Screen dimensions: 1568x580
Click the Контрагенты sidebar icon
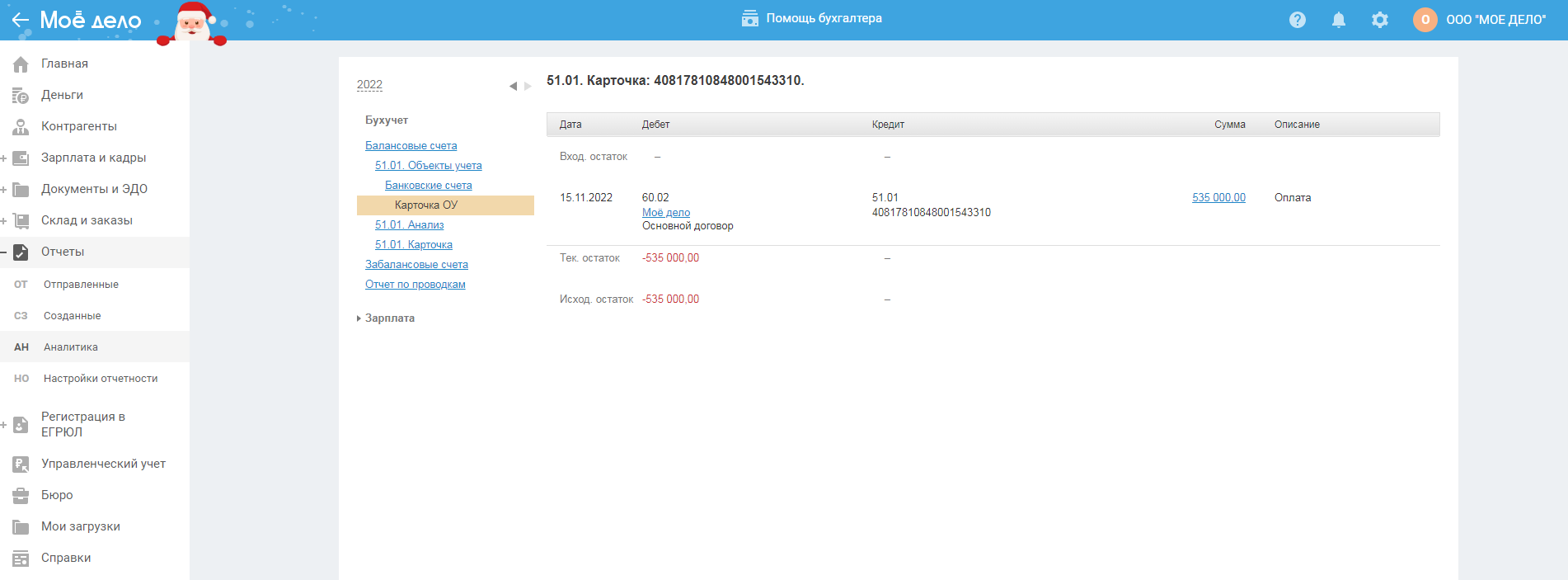tap(21, 127)
